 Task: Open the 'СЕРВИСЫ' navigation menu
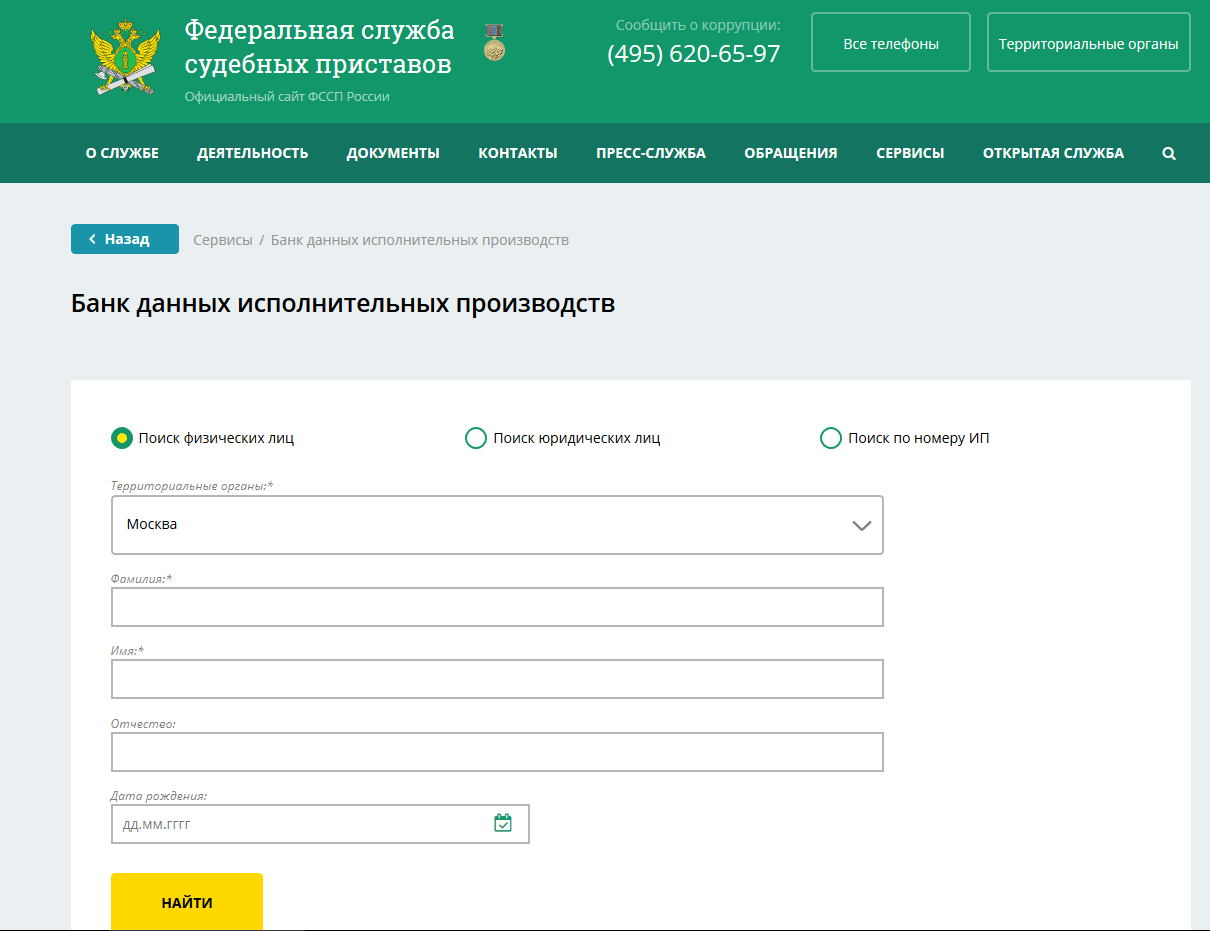[x=910, y=153]
